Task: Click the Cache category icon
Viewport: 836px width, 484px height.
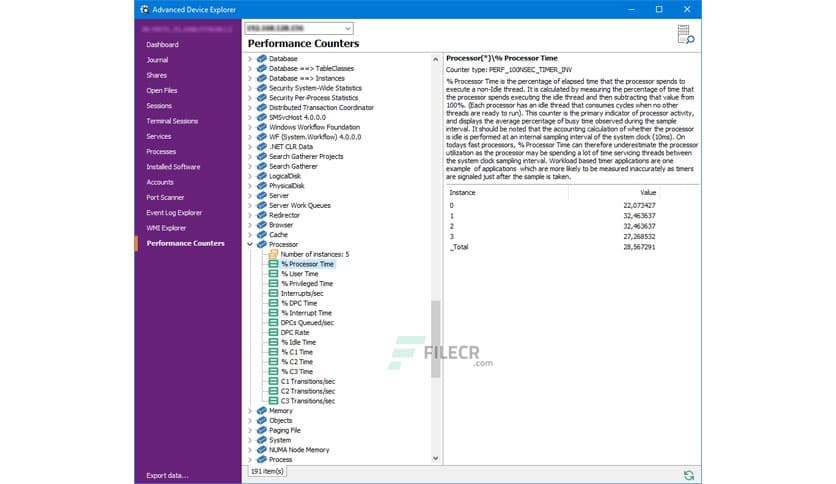Action: (261, 235)
